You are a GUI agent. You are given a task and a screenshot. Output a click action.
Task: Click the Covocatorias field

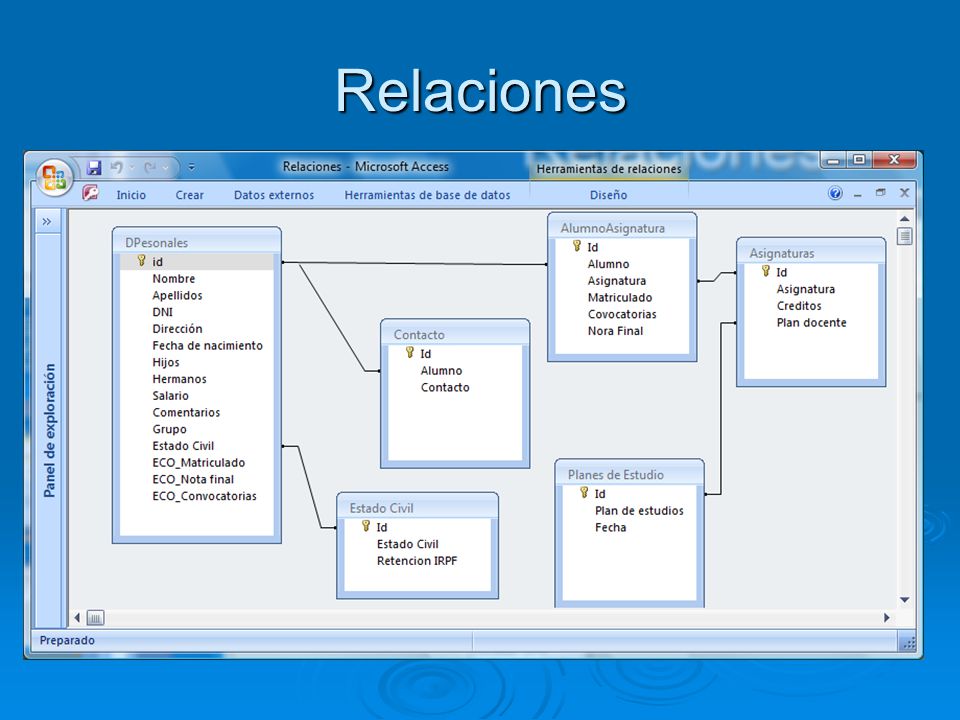tap(622, 314)
